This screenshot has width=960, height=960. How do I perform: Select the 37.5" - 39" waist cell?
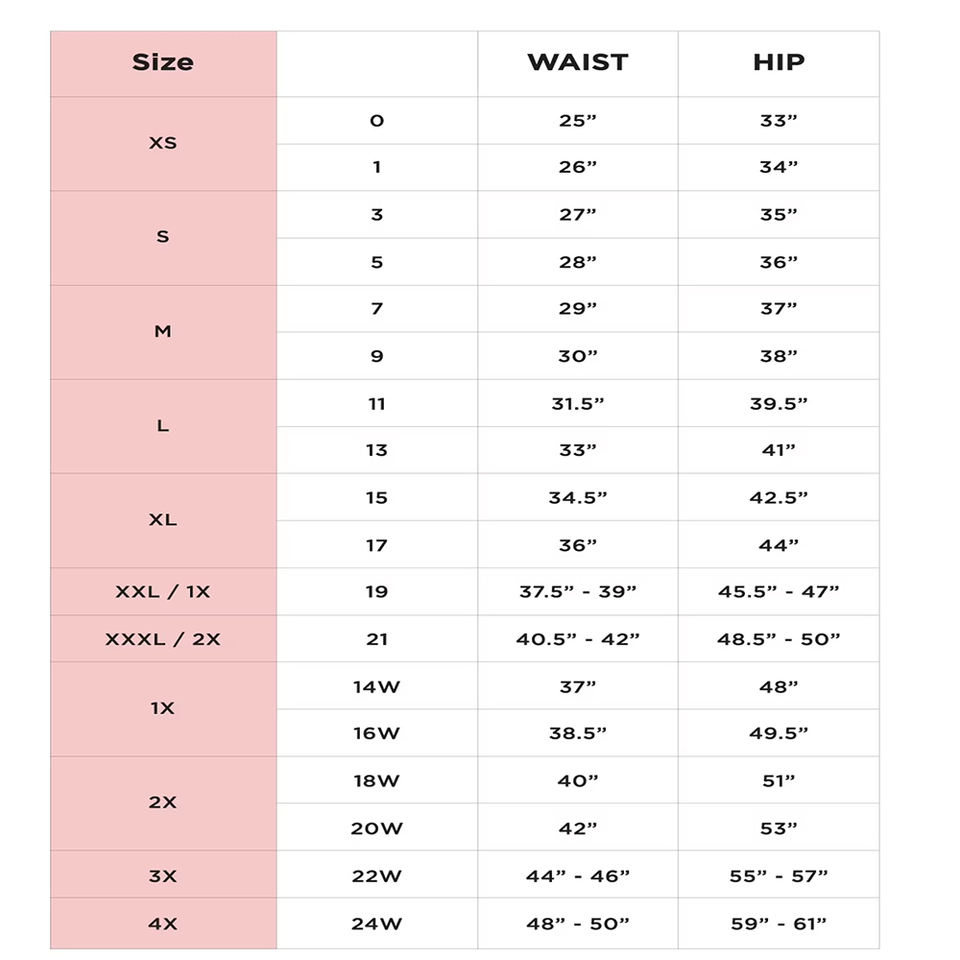[x=578, y=591]
